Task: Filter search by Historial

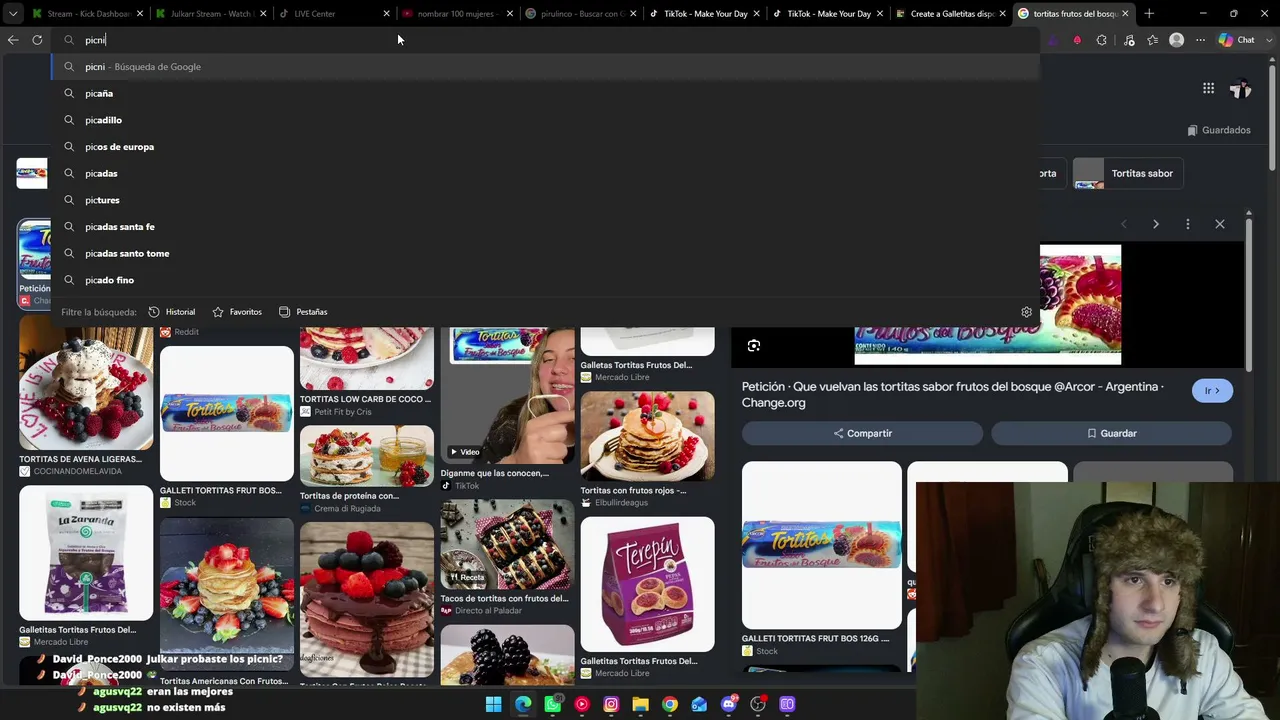Action: (171, 312)
